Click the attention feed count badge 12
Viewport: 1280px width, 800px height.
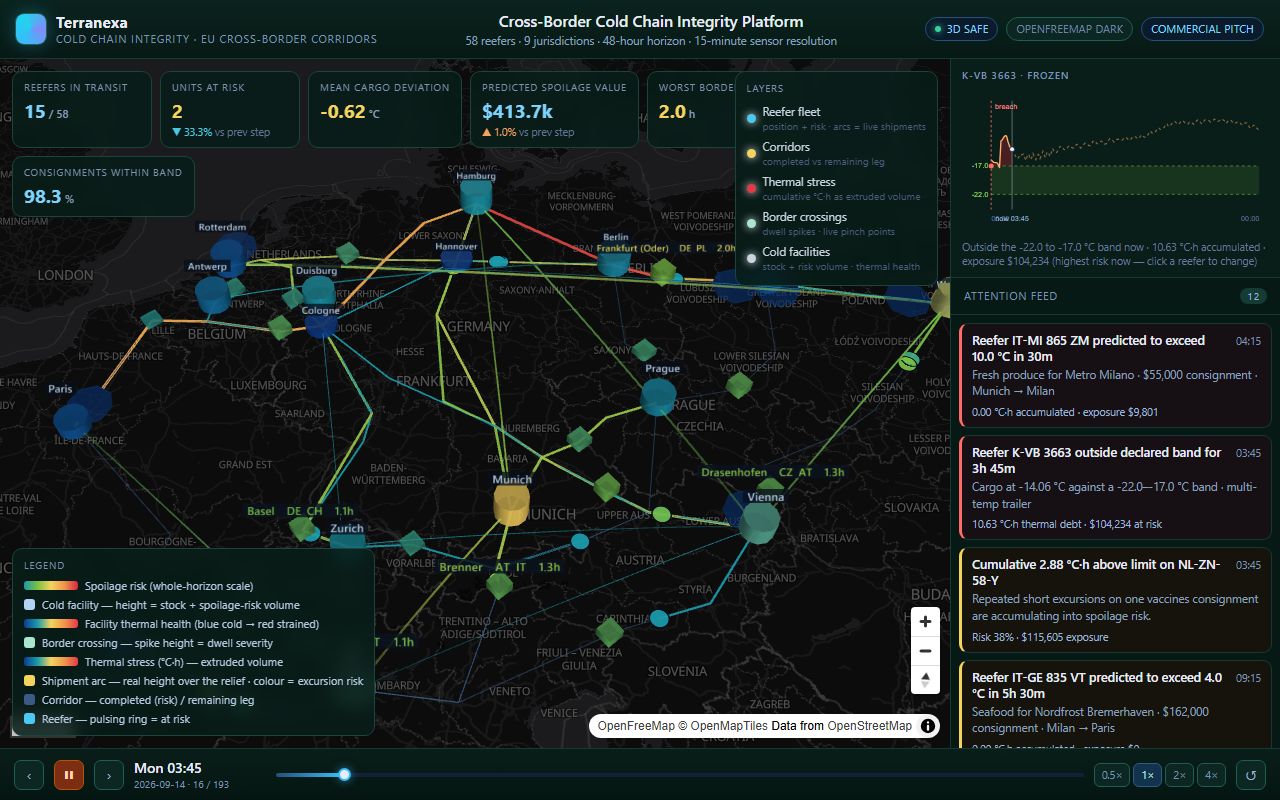tap(1253, 296)
